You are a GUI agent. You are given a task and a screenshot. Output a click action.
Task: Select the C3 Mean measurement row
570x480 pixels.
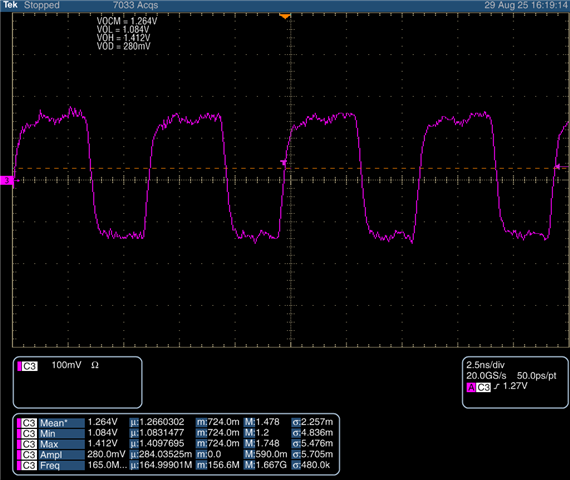(175, 423)
